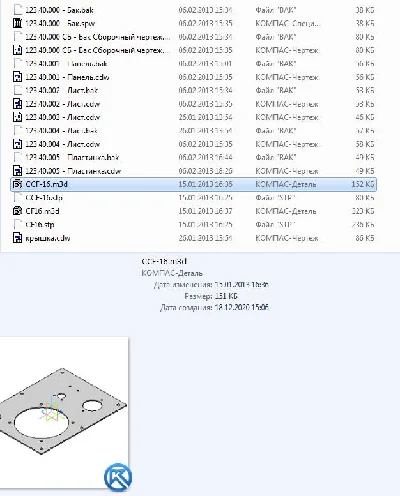
Task: Select the file 123.40.005 - Пластинка.bak
Action: pyautogui.click(x=193, y=157)
